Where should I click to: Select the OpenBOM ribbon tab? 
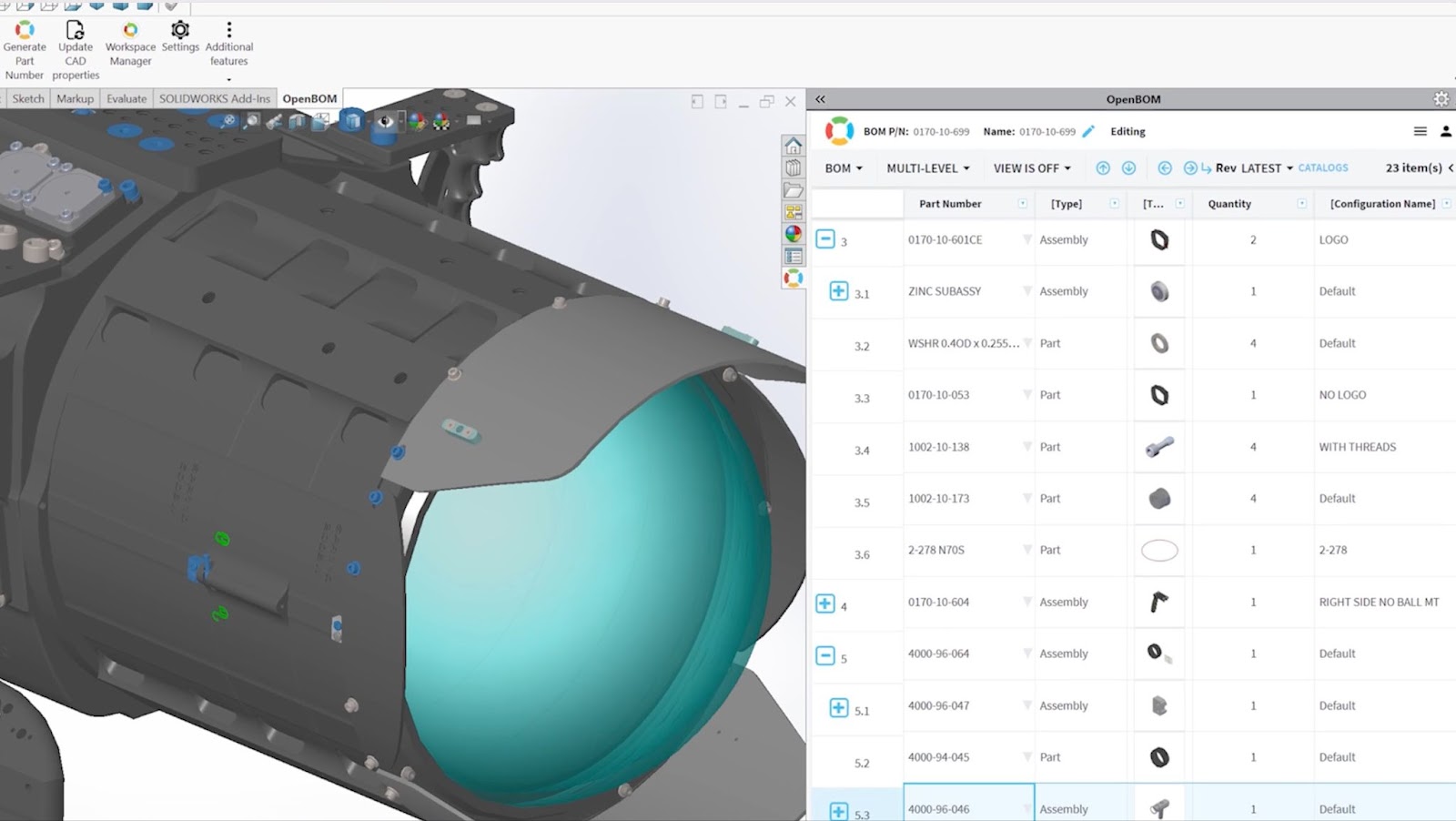point(309,98)
